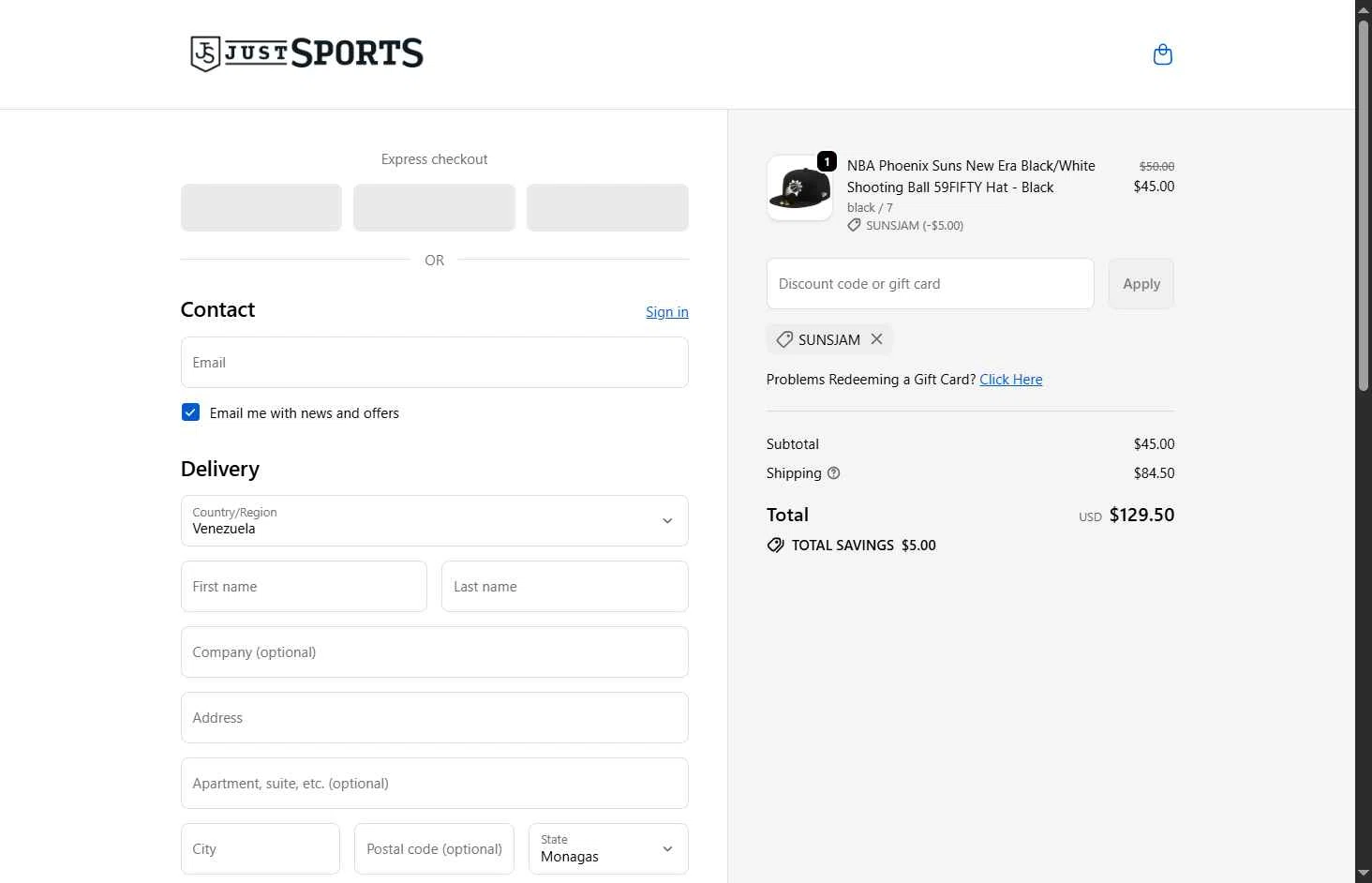Click the Sign in link
The image size is (1372, 883).
tap(666, 312)
